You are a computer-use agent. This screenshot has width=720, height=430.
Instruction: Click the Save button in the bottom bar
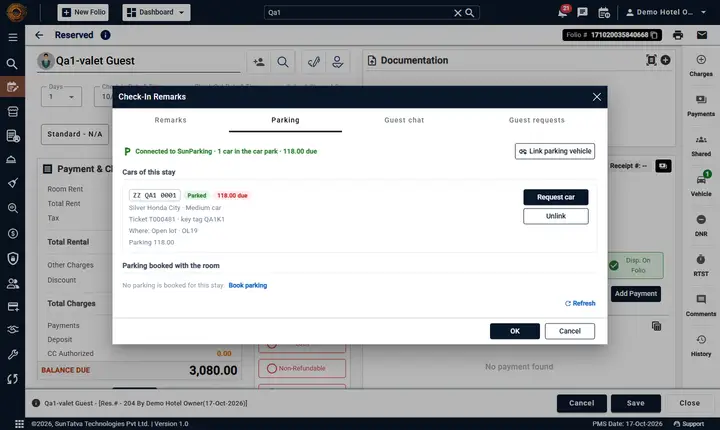(x=636, y=403)
